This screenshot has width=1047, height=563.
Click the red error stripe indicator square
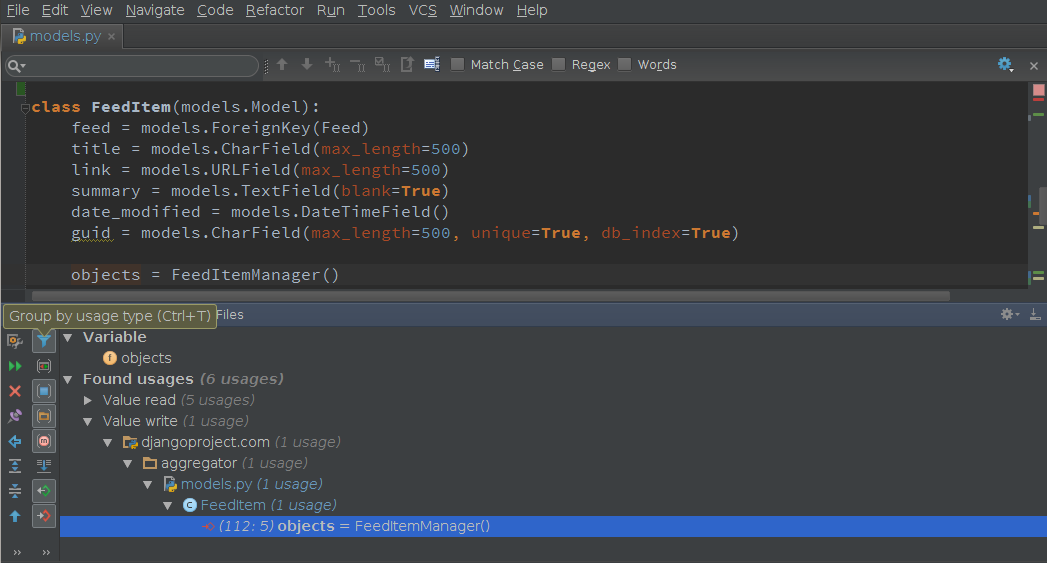[x=1038, y=90]
